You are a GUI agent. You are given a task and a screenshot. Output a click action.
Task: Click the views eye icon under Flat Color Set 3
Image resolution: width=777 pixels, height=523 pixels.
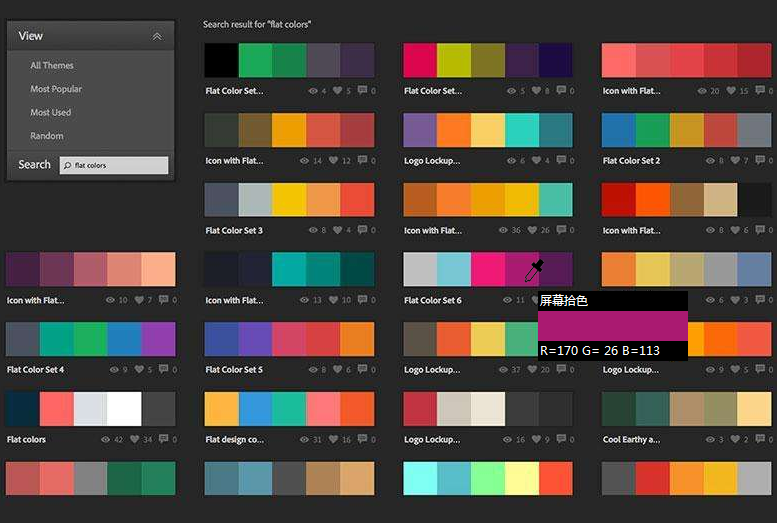coord(312,231)
